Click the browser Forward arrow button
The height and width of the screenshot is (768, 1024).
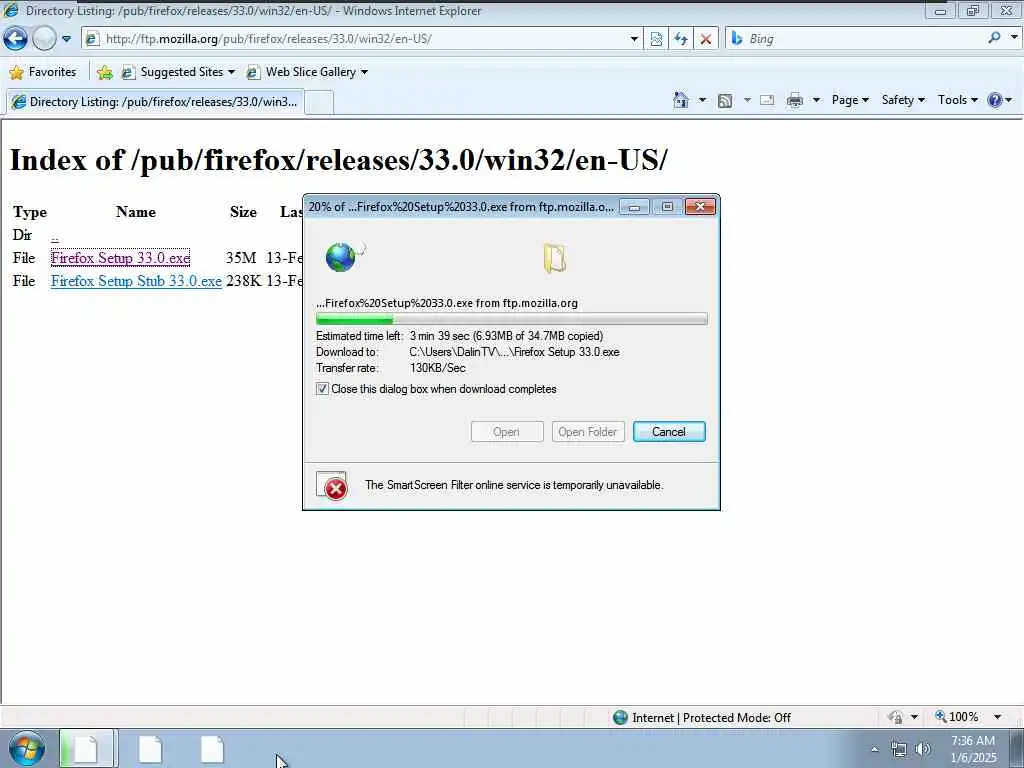point(44,39)
